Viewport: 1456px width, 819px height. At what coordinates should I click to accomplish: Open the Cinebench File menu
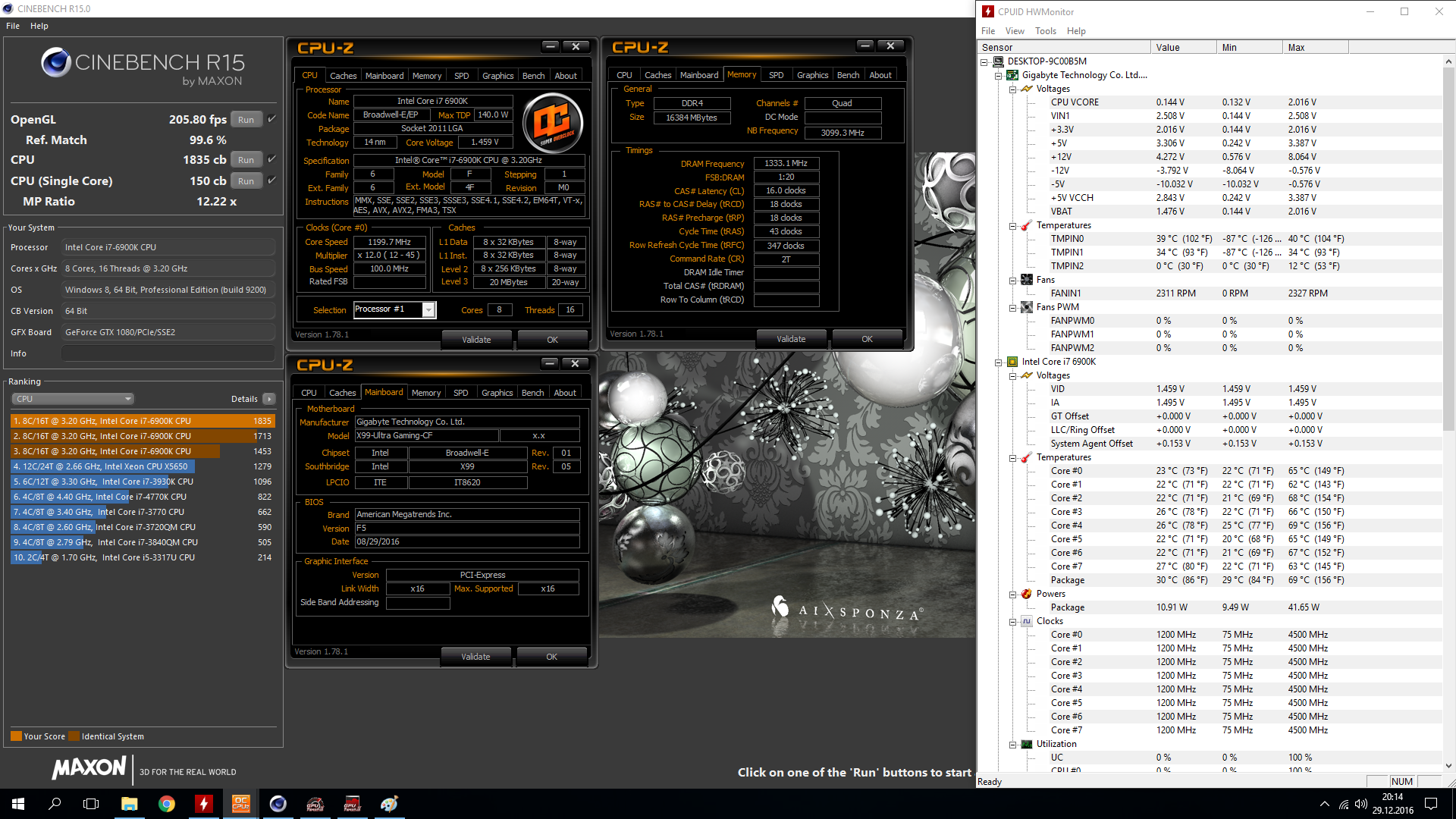pos(13,26)
